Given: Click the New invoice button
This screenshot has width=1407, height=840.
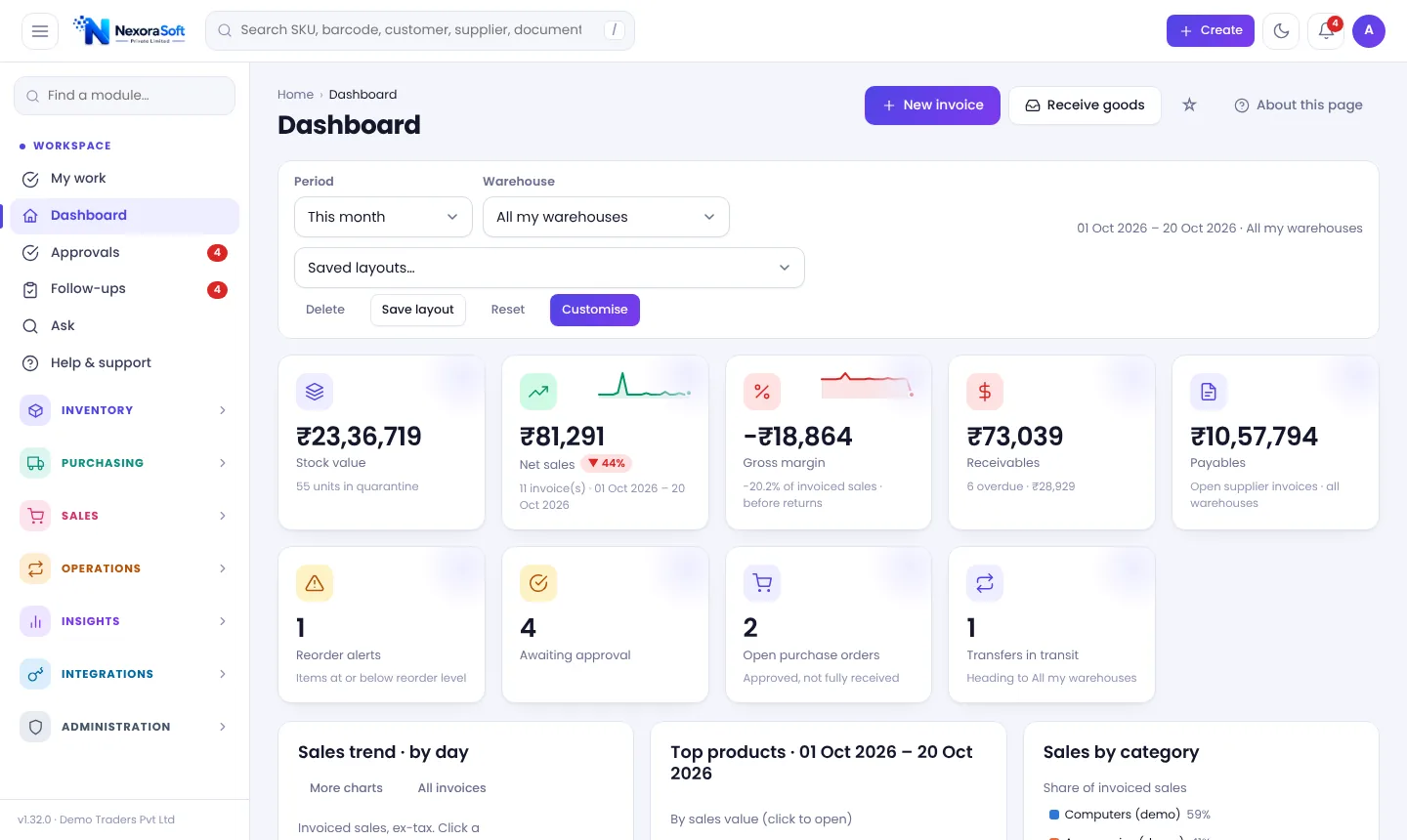Looking at the screenshot, I should click(932, 105).
